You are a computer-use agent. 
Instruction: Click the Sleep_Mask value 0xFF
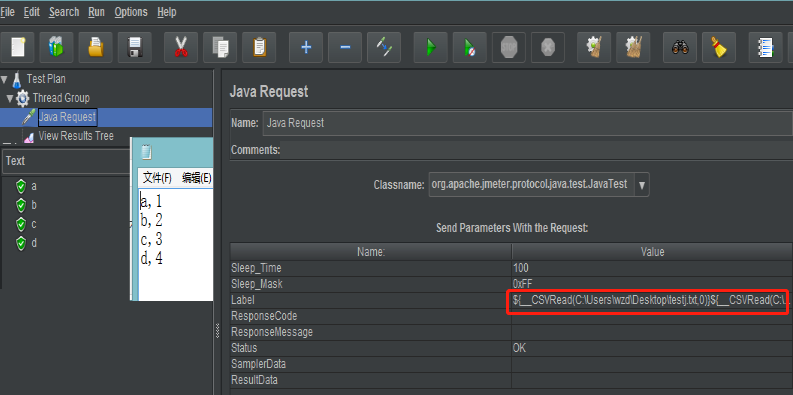point(522,284)
